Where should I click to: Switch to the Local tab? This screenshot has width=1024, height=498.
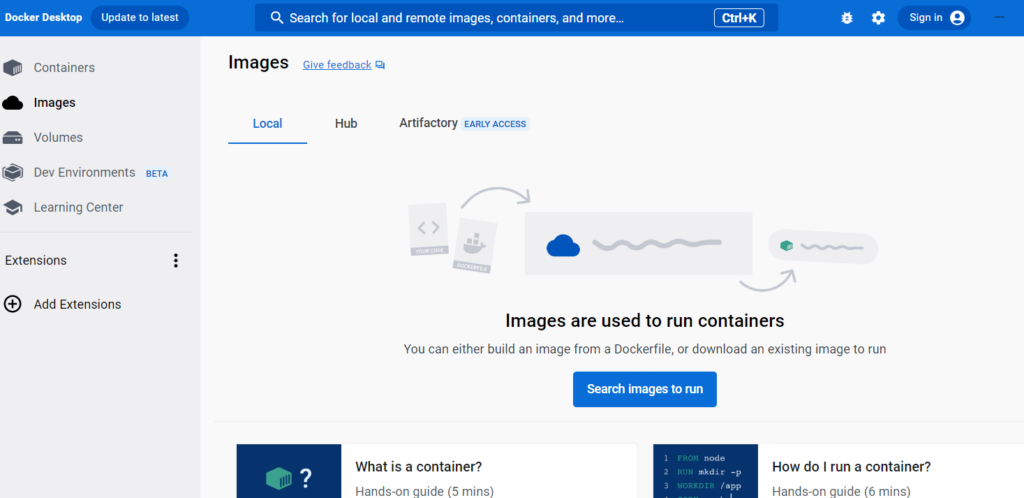(267, 124)
